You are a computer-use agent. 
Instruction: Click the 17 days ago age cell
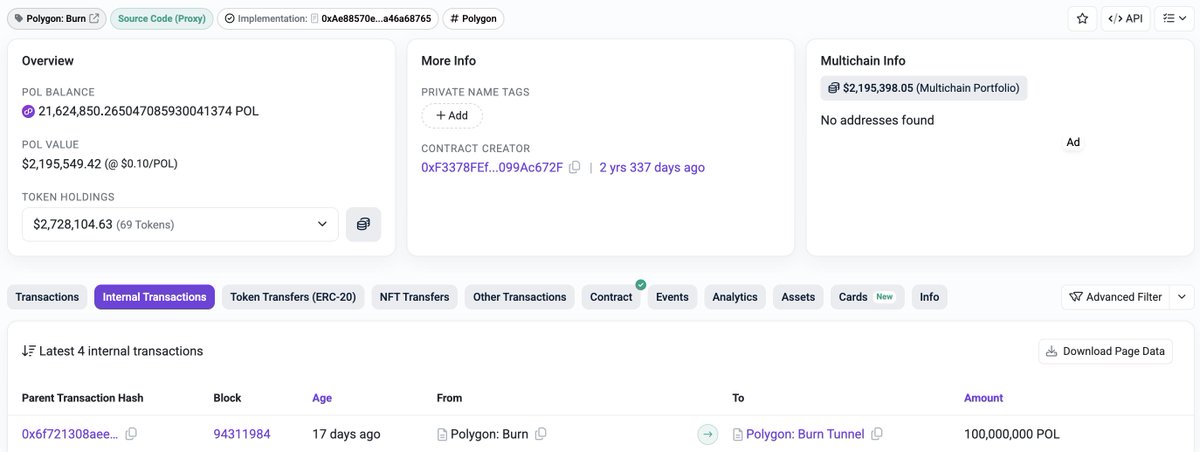coord(346,434)
